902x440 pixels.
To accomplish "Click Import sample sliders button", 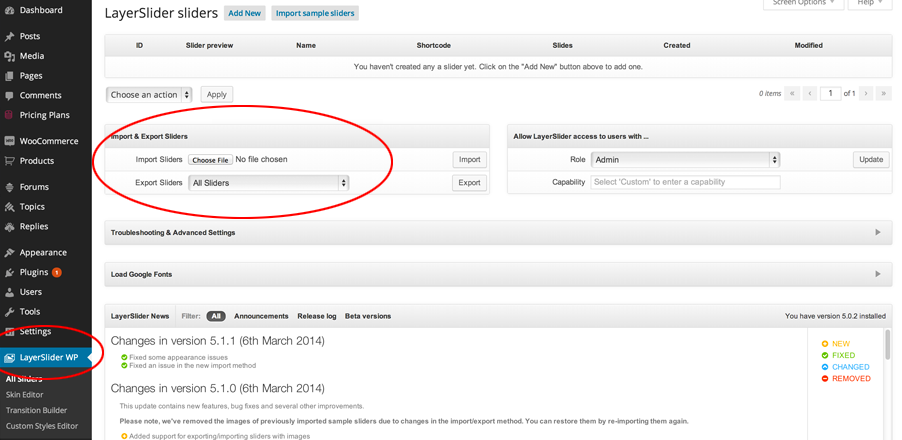I will point(315,13).
